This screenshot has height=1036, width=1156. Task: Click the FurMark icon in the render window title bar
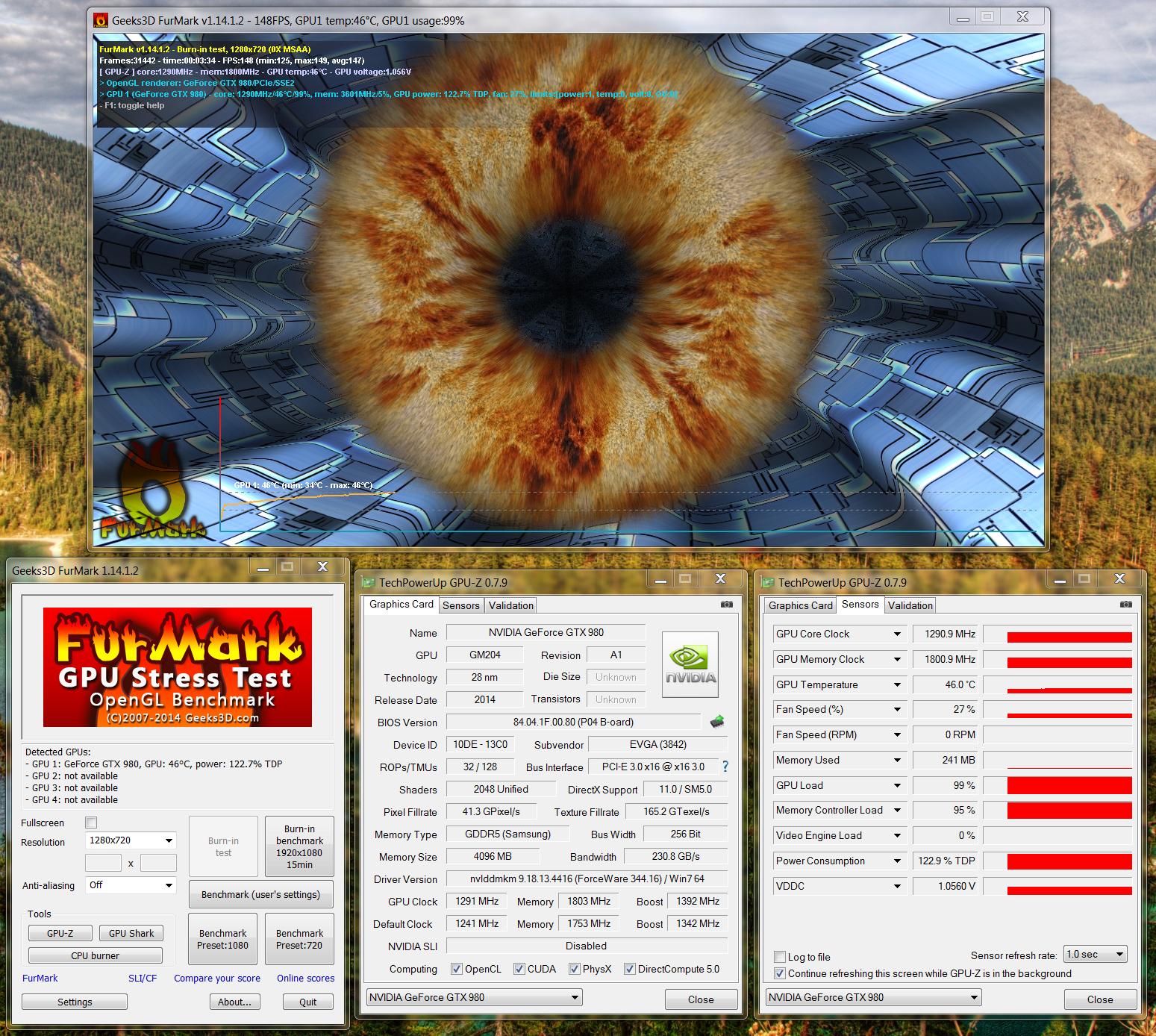[101, 20]
